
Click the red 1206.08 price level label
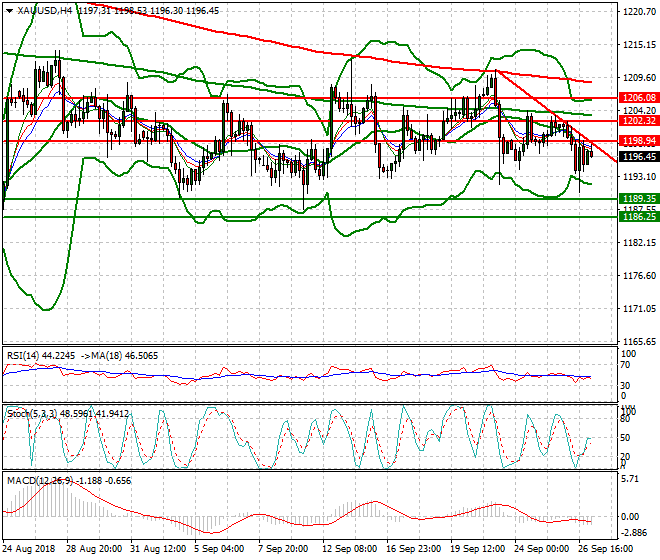(639, 98)
